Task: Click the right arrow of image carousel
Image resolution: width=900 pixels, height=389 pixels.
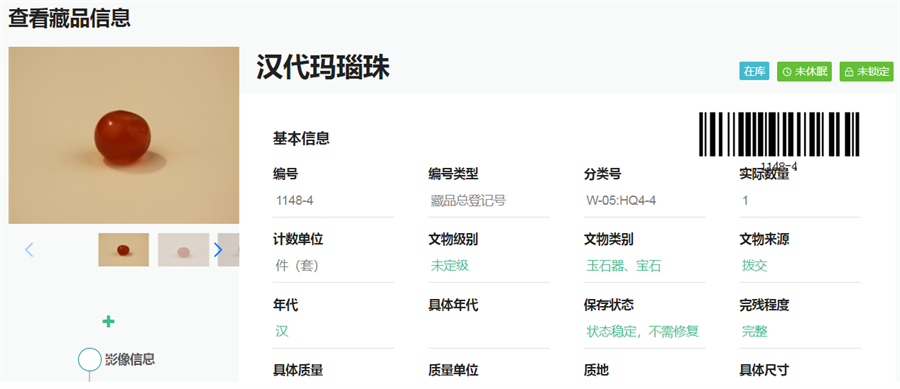Action: tap(218, 250)
